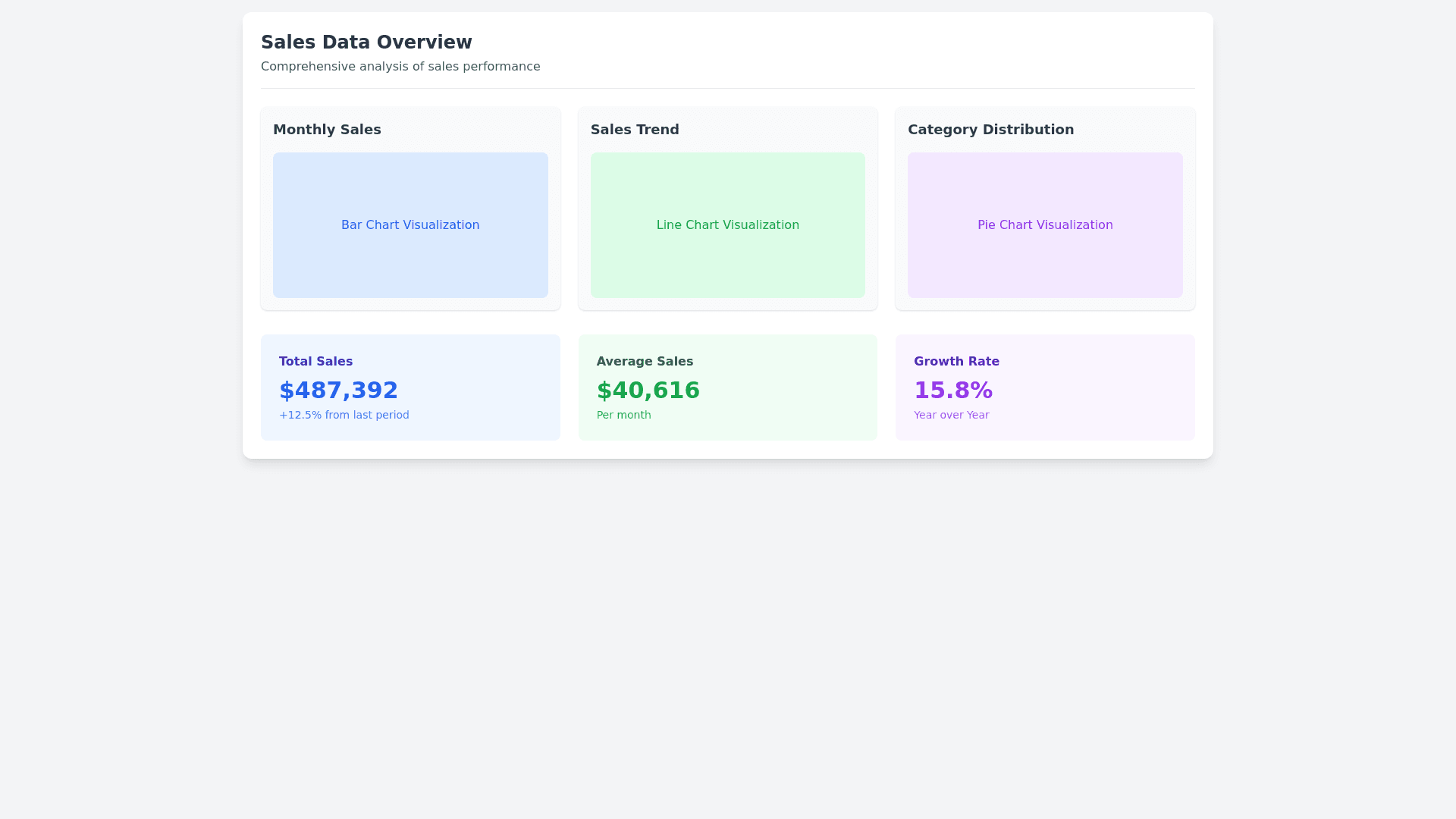1456x819 pixels.
Task: Click the Total Sales label
Action: (315, 362)
